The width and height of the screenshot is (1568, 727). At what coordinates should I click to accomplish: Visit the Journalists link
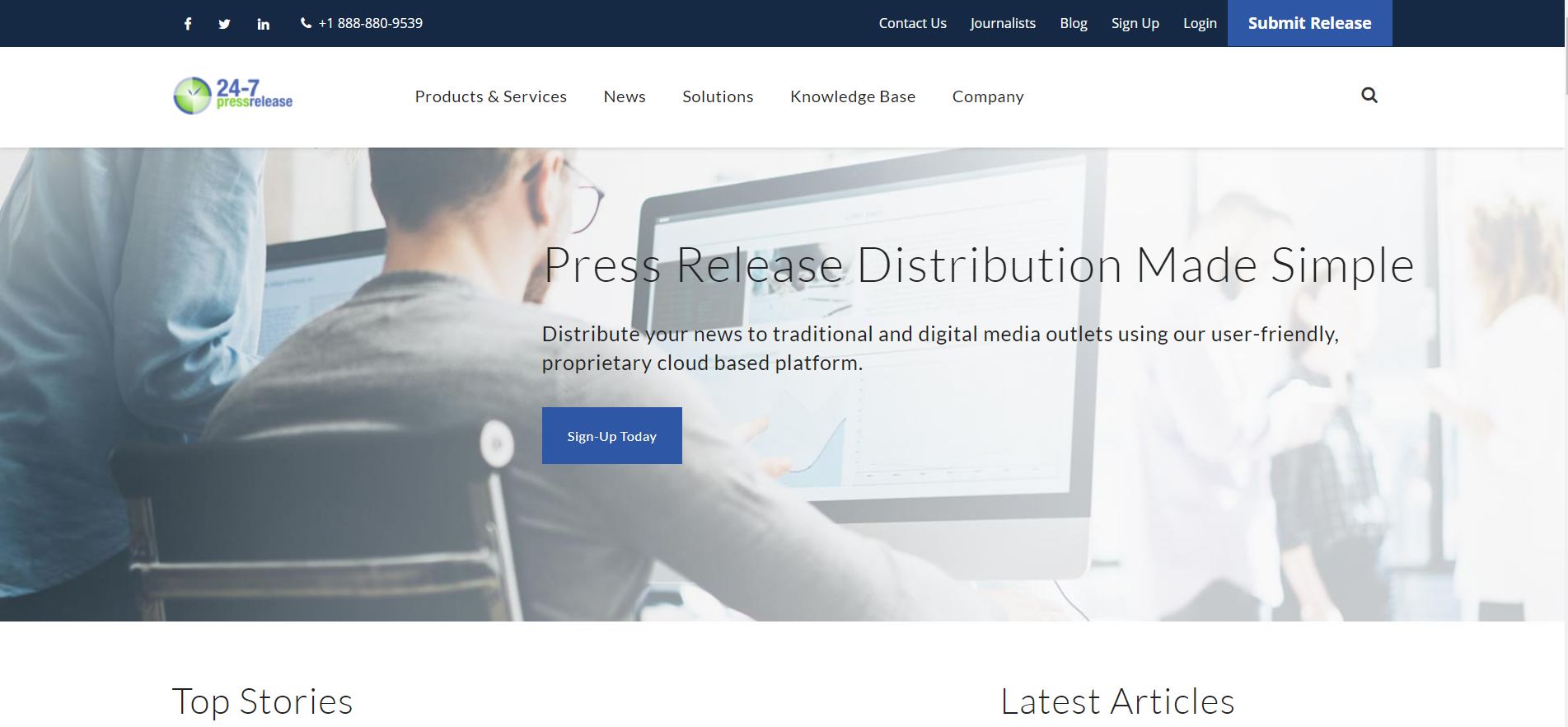1002,23
